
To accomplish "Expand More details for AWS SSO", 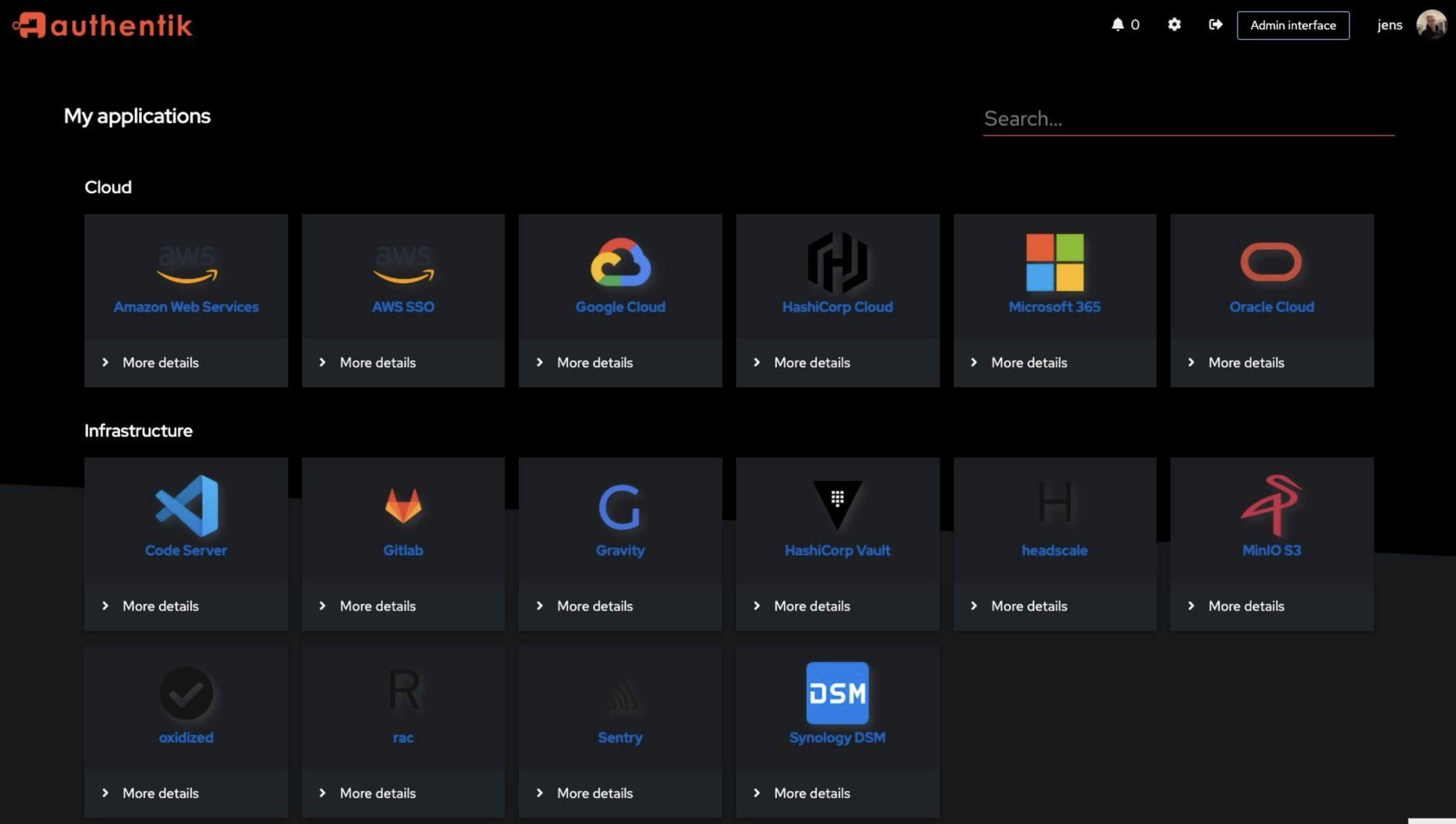I will point(403,362).
